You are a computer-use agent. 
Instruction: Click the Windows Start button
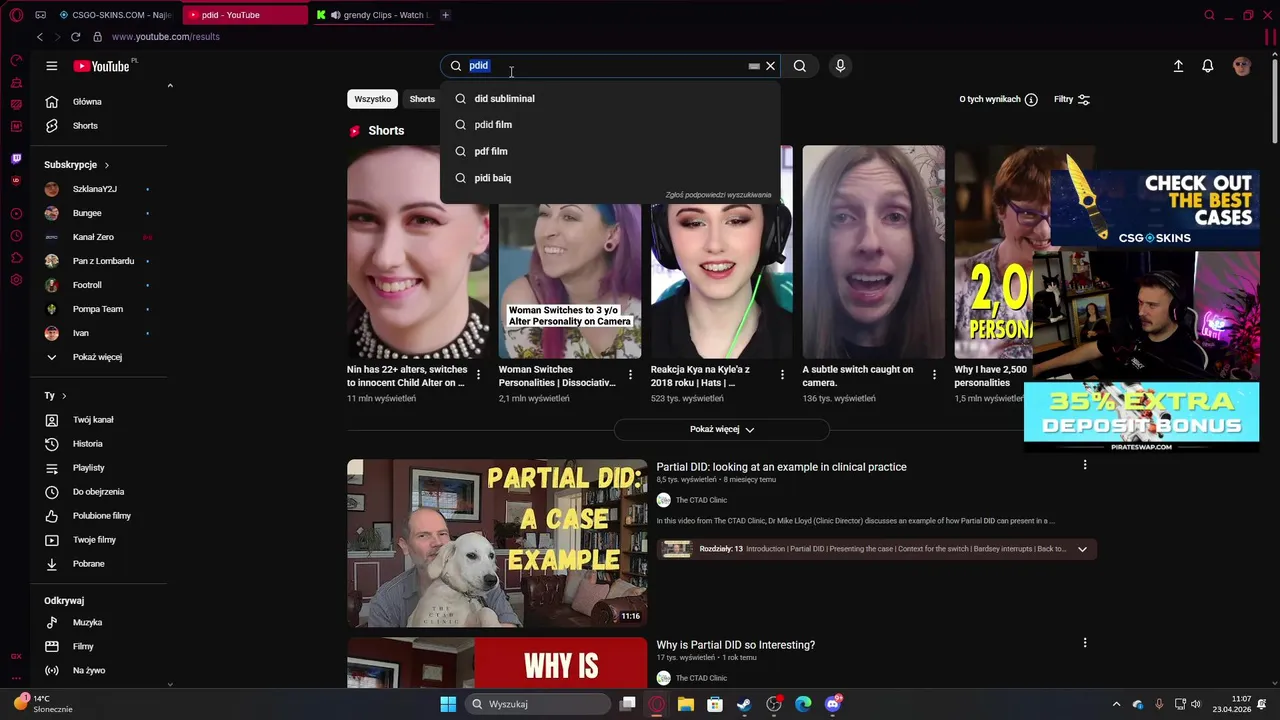[x=448, y=704]
